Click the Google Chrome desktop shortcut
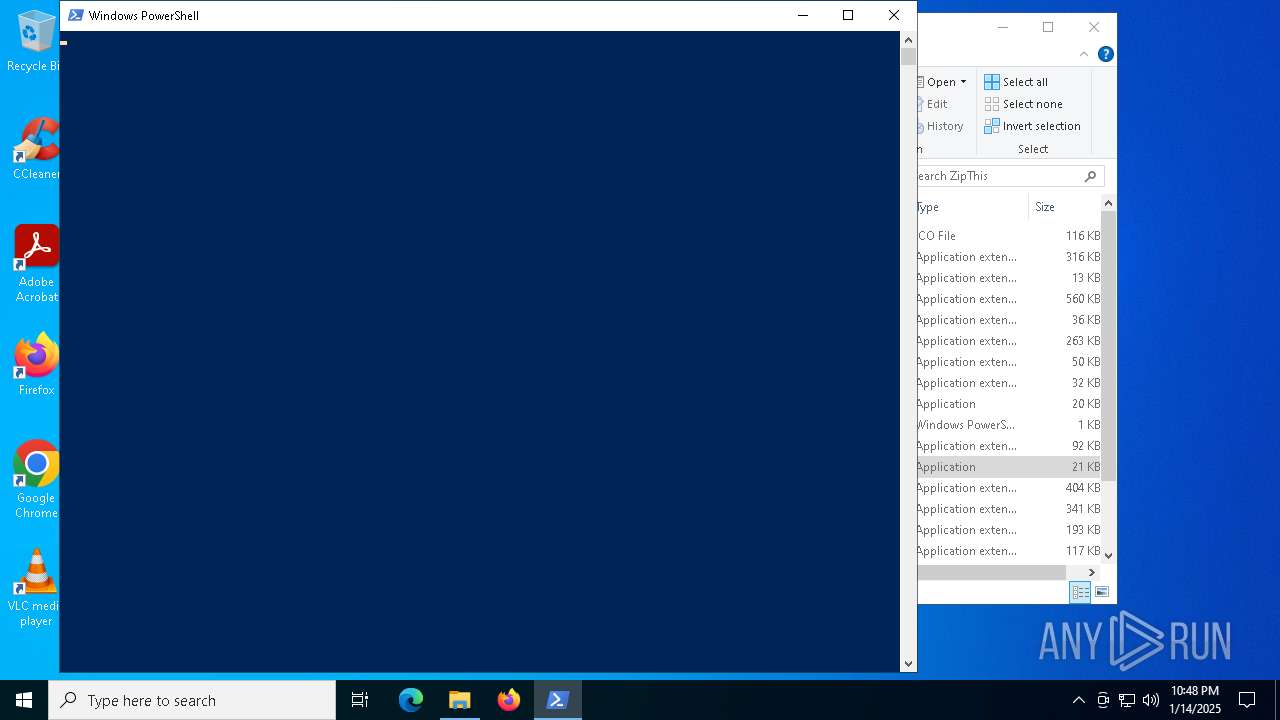This screenshot has width=1280, height=720. pyautogui.click(x=36, y=480)
